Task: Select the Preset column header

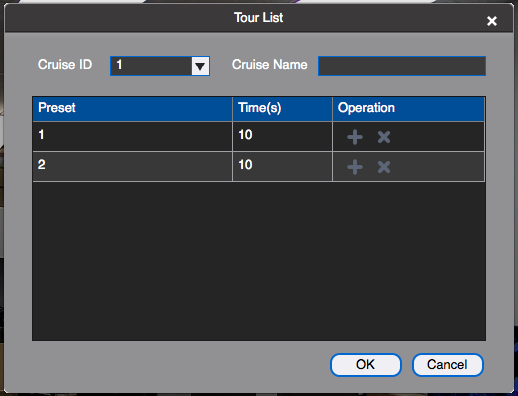Action: click(x=132, y=109)
